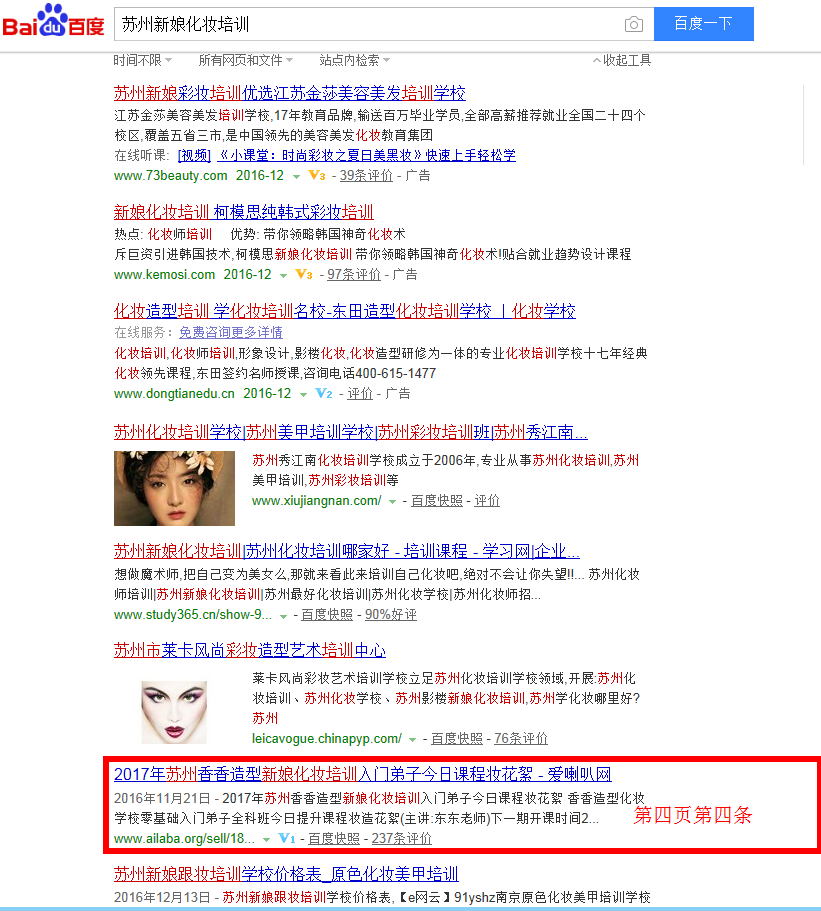Image resolution: width=821 pixels, height=911 pixels.
Task: Open the 所有网页和文件 file type dropdown
Action: (246, 60)
